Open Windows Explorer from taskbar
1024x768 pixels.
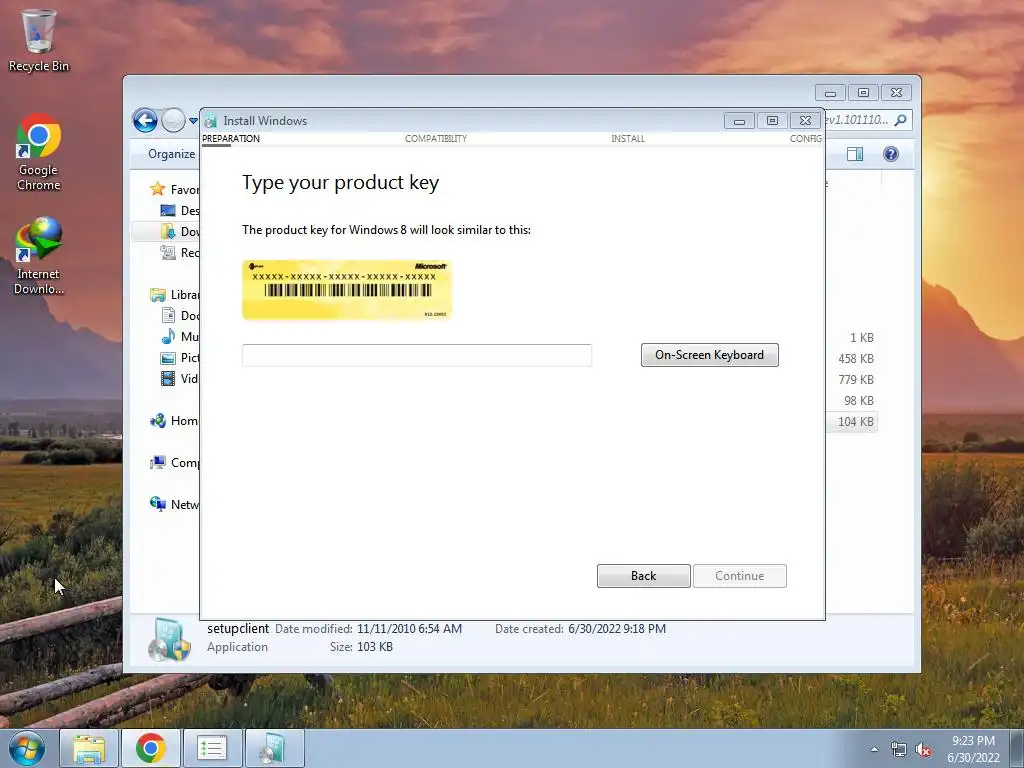coord(89,748)
